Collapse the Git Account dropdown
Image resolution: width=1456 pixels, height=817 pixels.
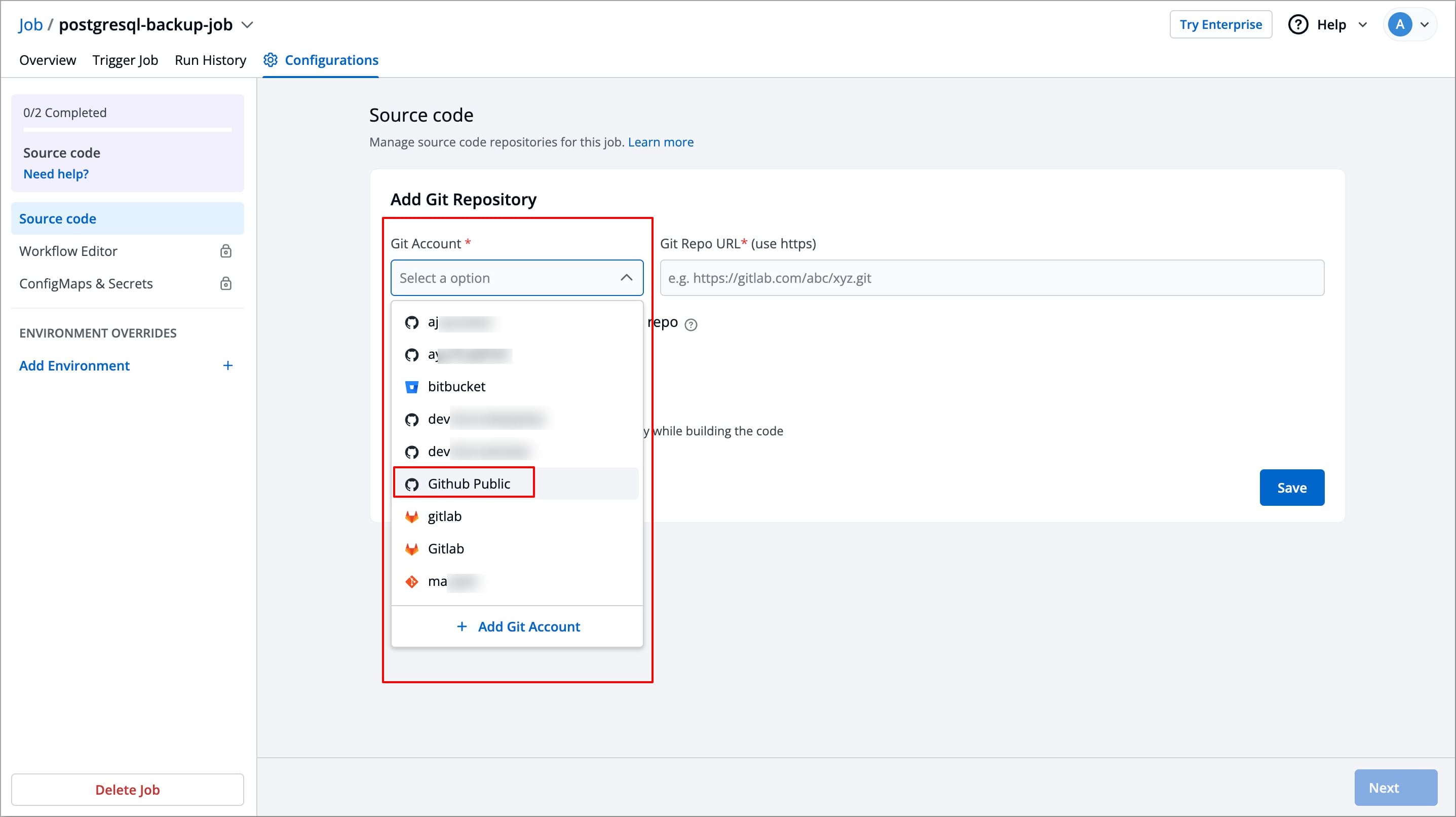pos(626,278)
